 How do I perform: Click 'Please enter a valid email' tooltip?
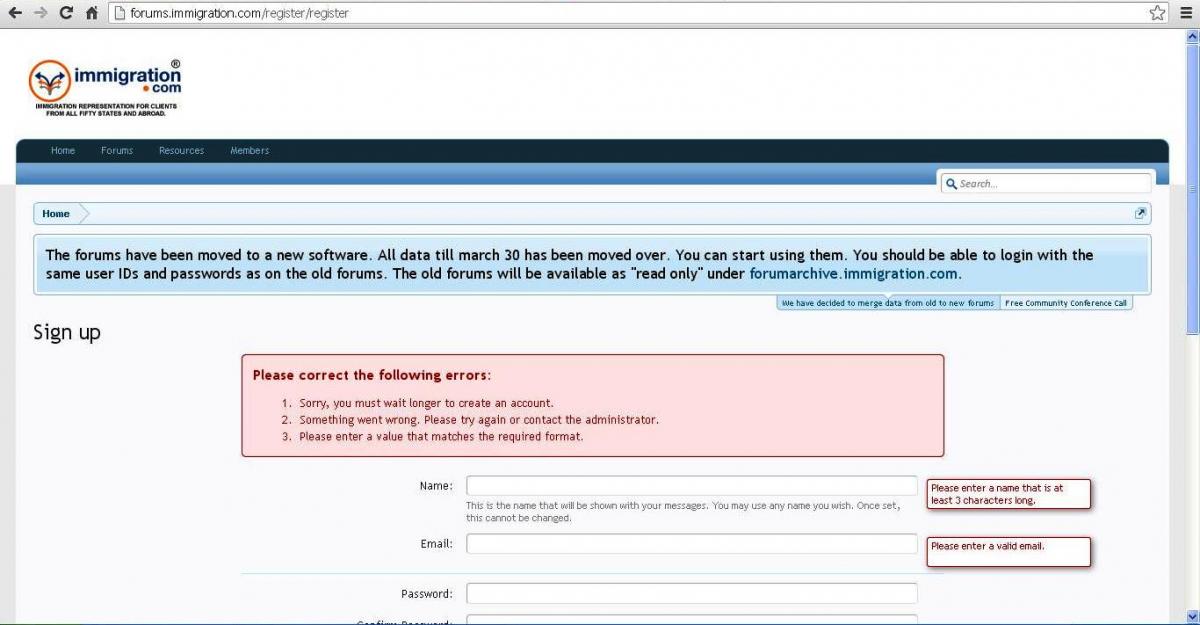[1008, 552]
